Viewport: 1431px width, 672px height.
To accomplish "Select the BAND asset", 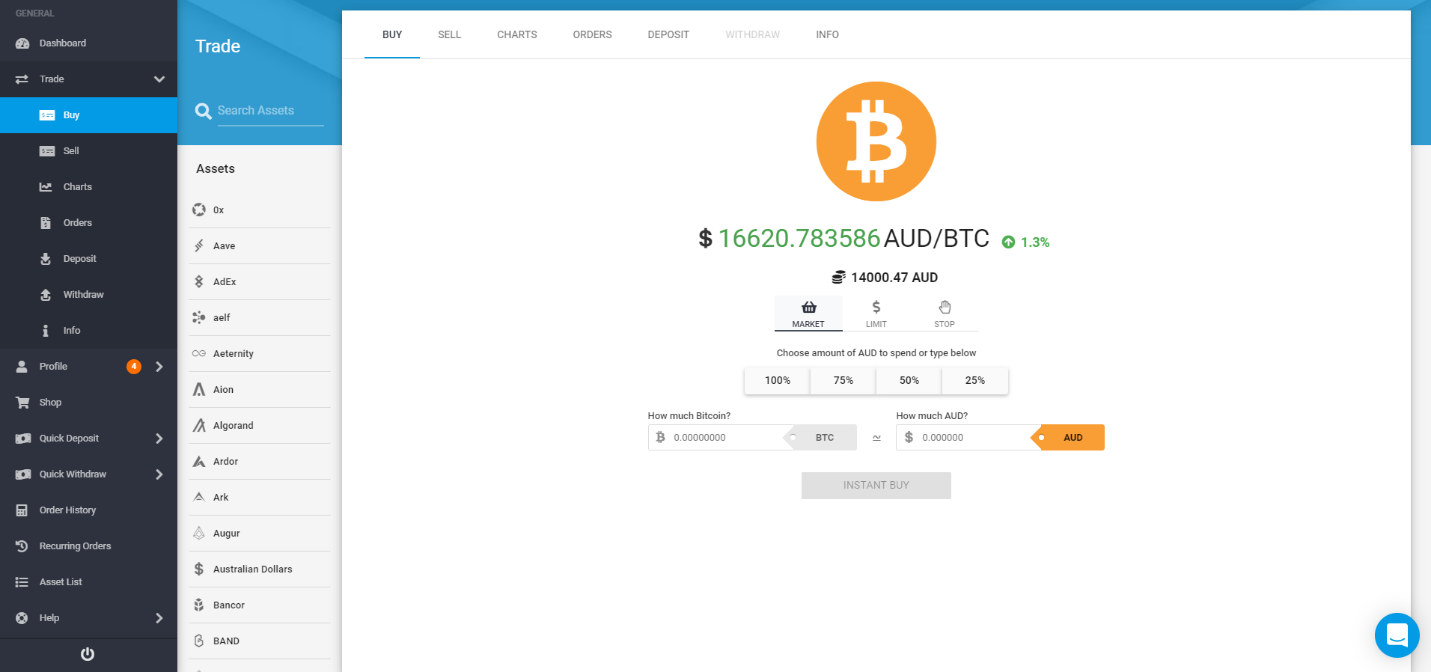I will tap(259, 641).
